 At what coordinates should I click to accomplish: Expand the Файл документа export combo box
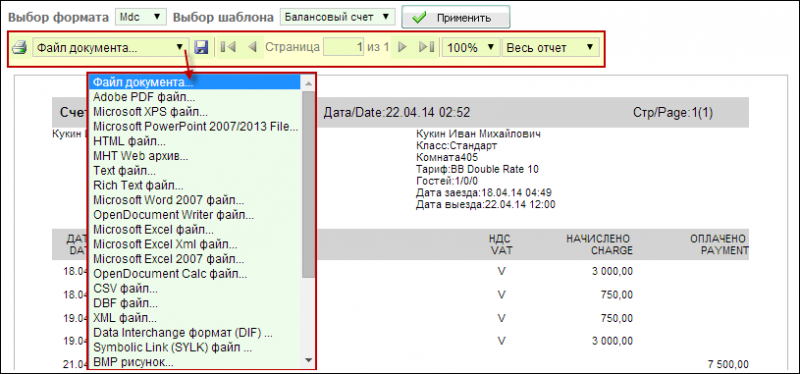click(x=110, y=47)
